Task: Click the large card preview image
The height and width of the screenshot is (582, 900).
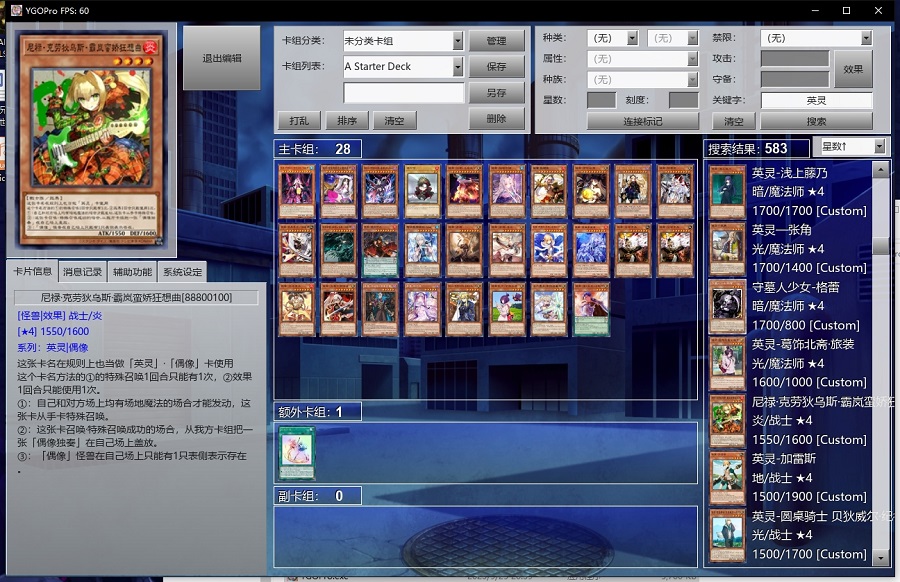Action: tap(90, 140)
